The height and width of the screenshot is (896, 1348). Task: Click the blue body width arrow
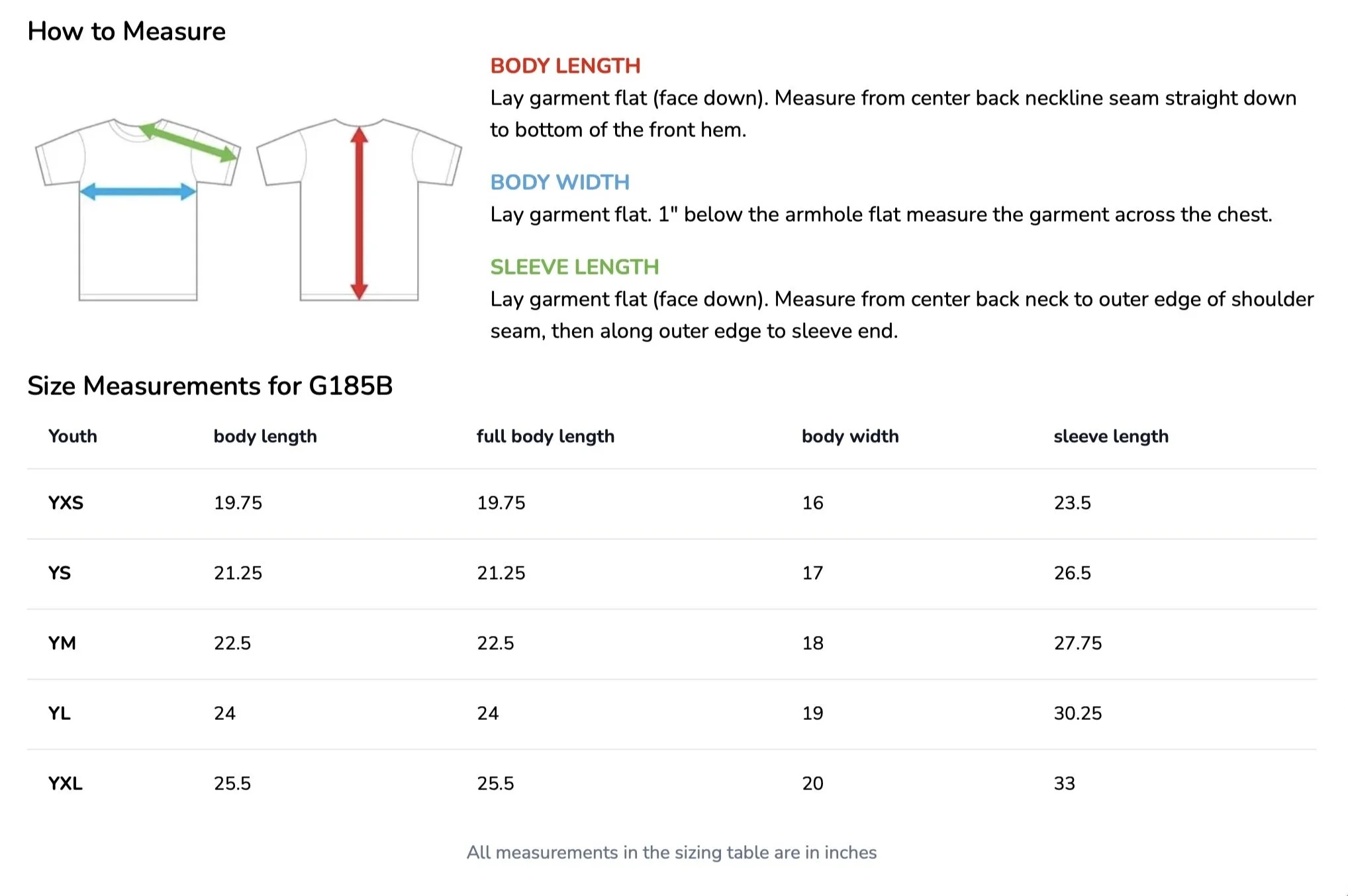[x=138, y=192]
